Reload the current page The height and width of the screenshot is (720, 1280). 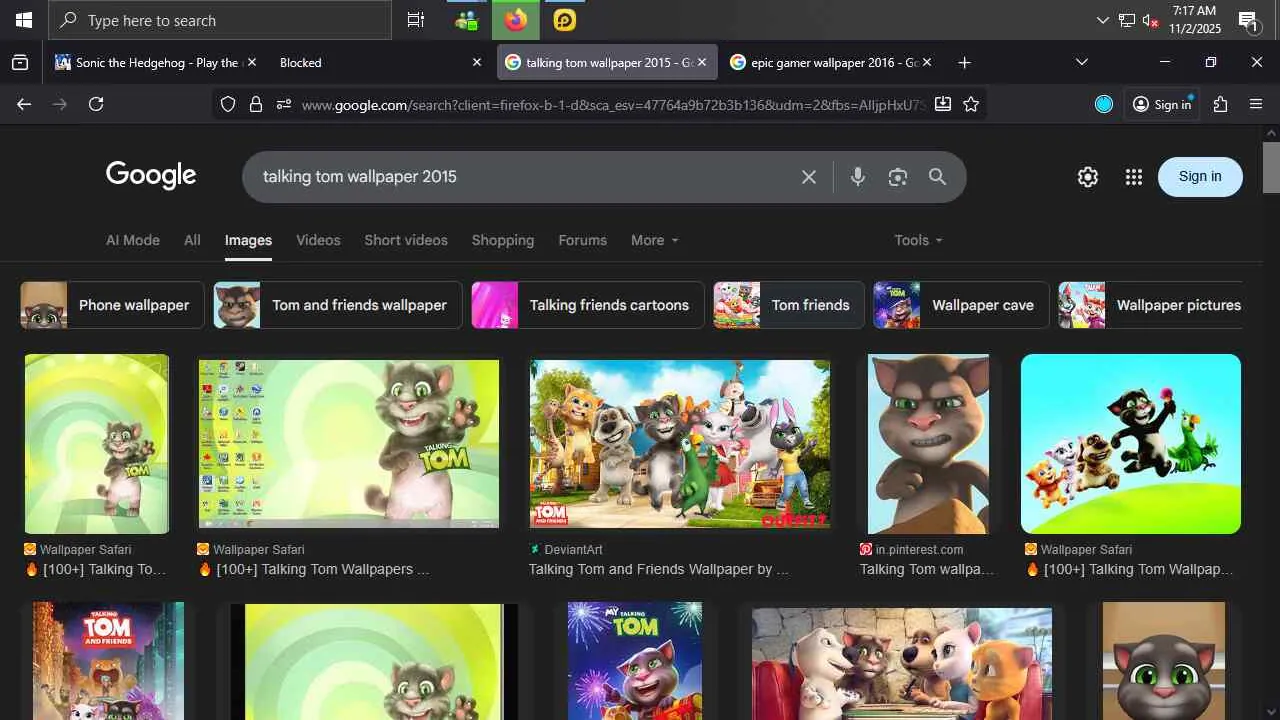96,104
